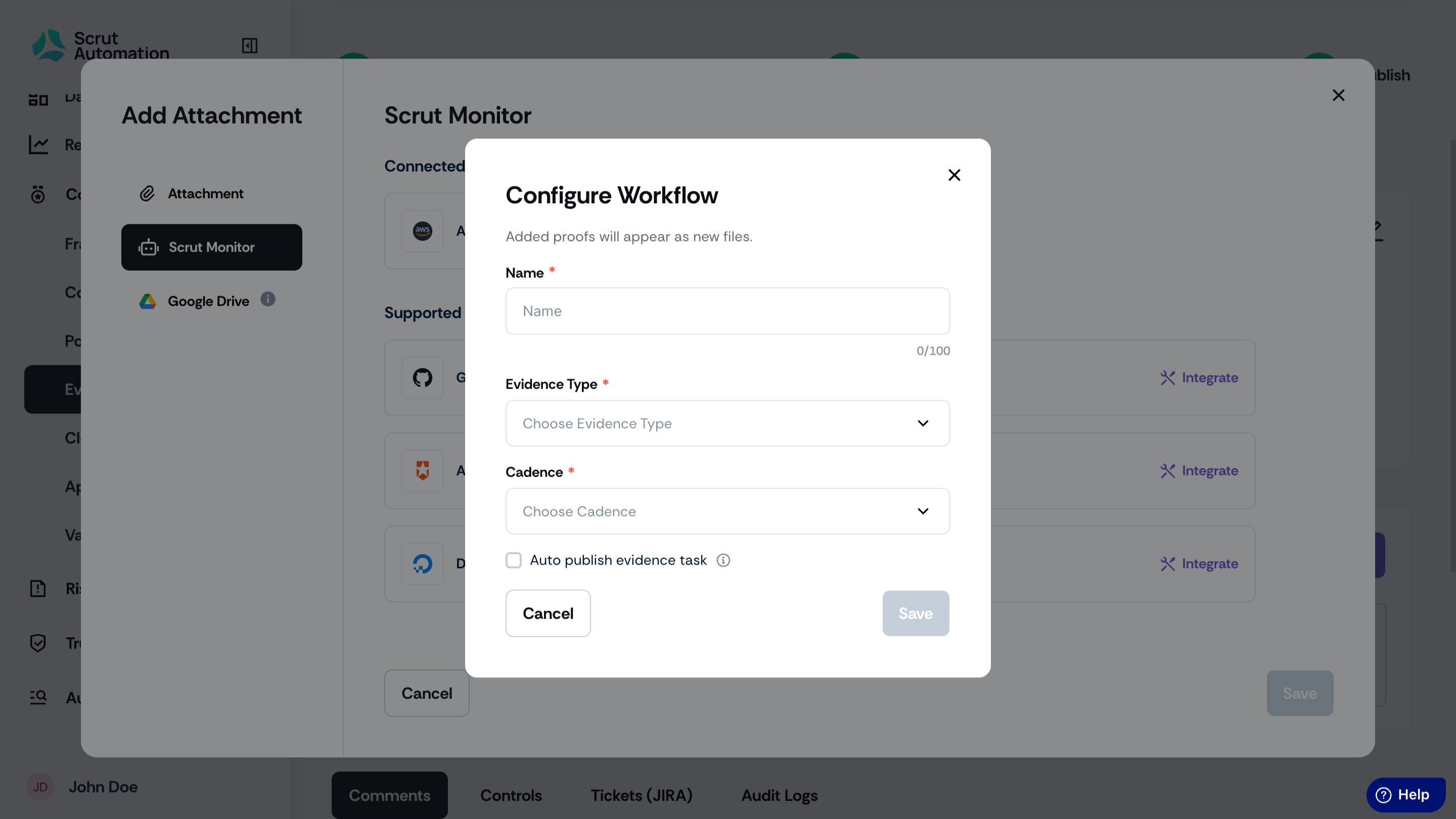
Task: Focus the Name input field
Action: (x=727, y=311)
